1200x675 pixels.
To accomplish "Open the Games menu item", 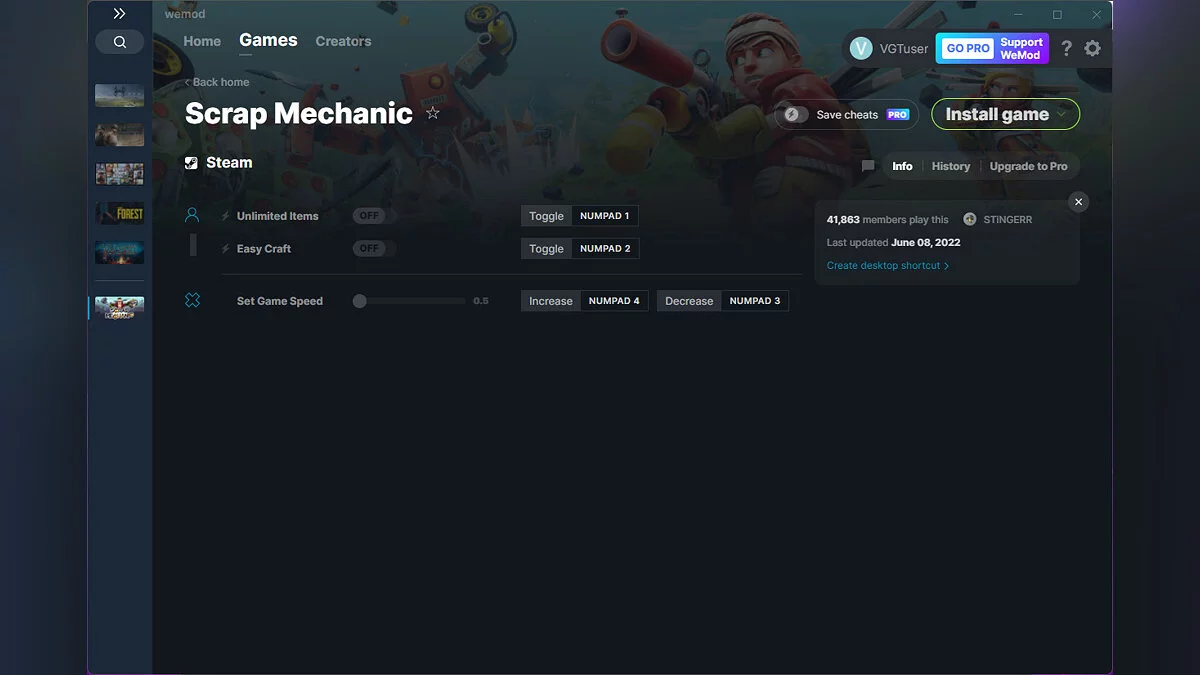I will (267, 40).
